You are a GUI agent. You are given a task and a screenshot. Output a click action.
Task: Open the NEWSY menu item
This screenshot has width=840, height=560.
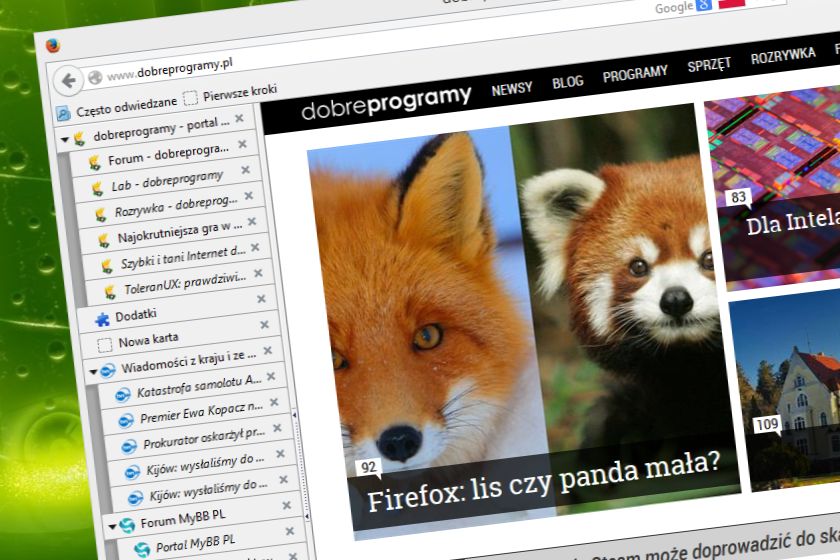point(512,89)
